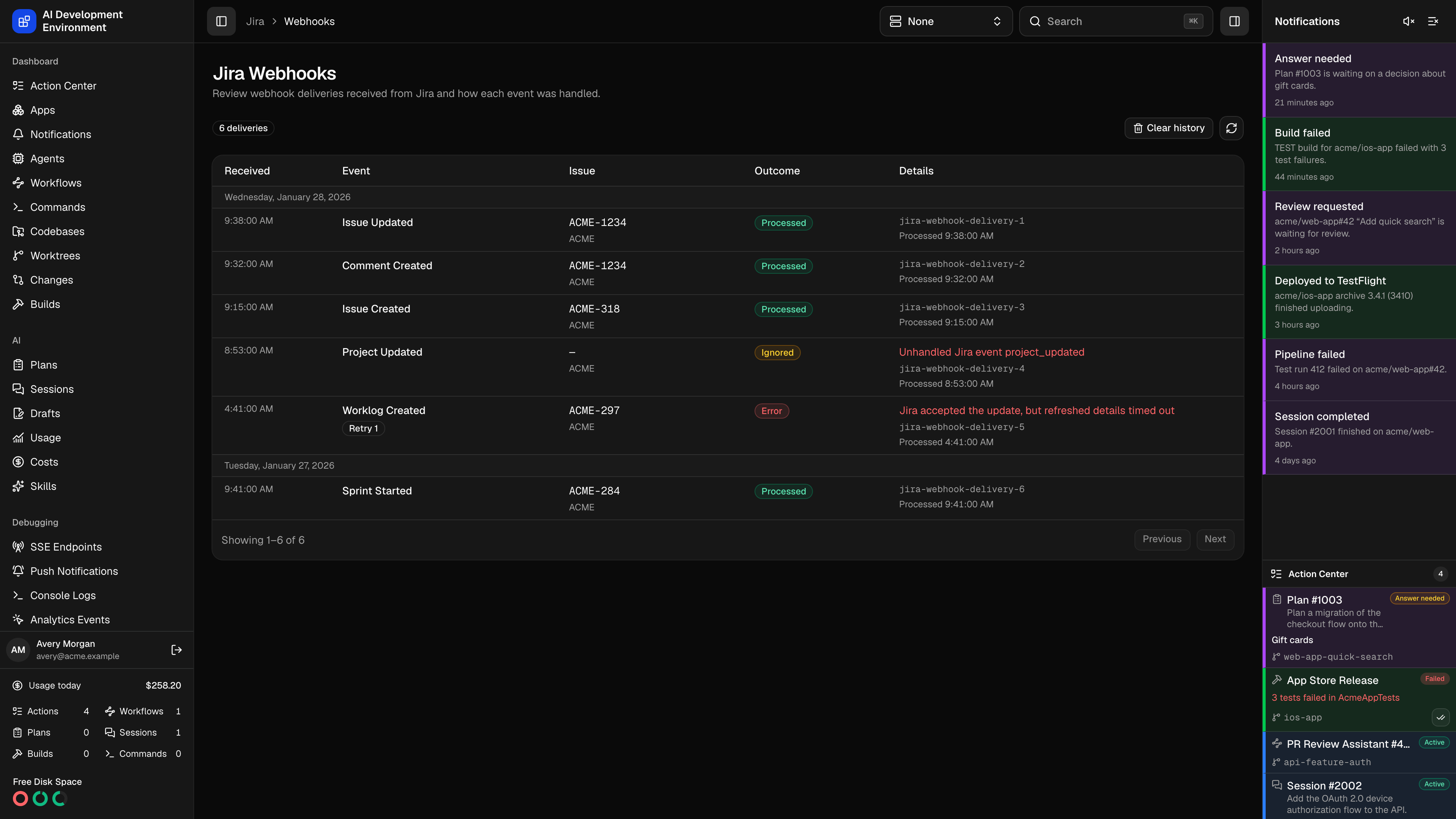This screenshot has height=819, width=1456.
Task: Click the Jira breadcrumb link
Action: click(x=255, y=22)
